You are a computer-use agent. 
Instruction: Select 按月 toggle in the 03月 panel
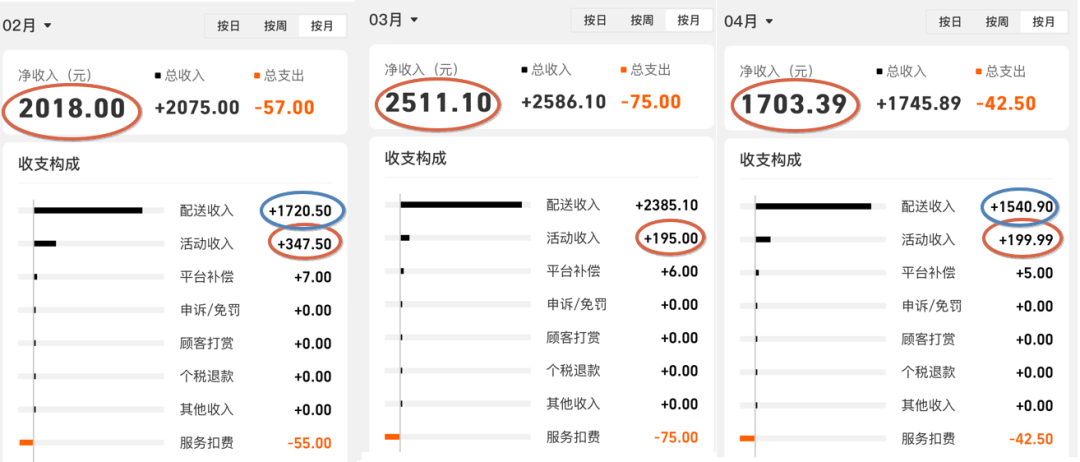tap(688, 20)
